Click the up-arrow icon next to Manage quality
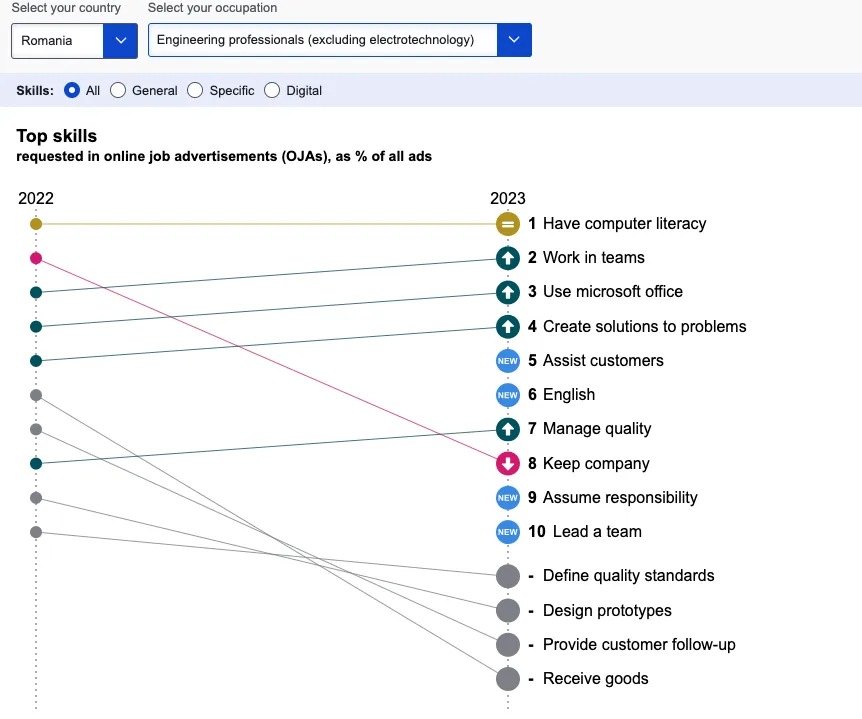 click(508, 429)
